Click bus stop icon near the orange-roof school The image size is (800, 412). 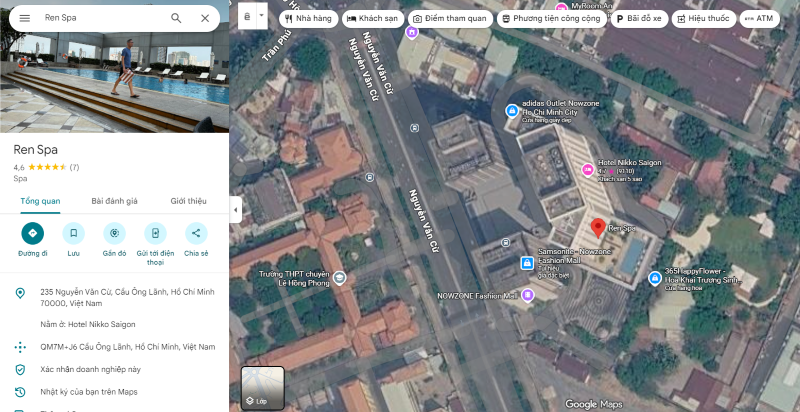[x=370, y=177]
